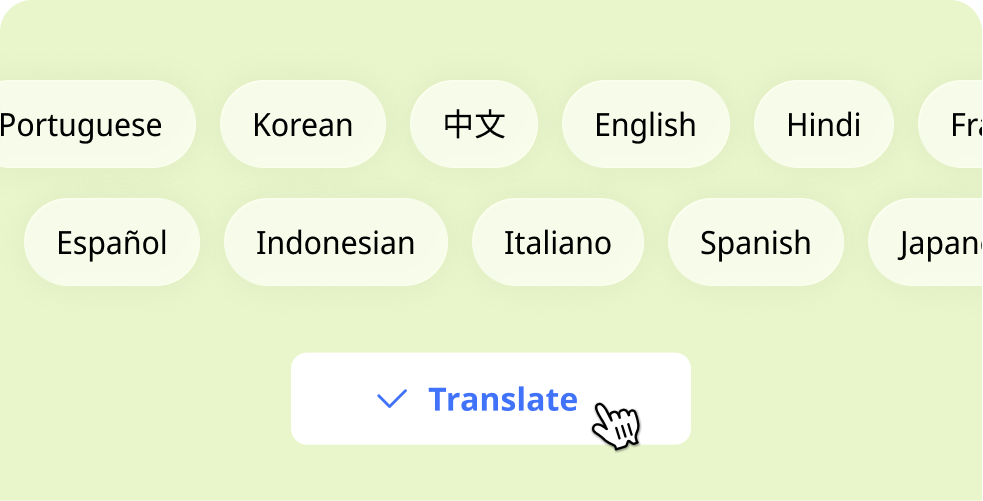This screenshot has width=983, height=501.
Task: Click the Italiano pill in the second row
Action: pyautogui.click(x=557, y=243)
